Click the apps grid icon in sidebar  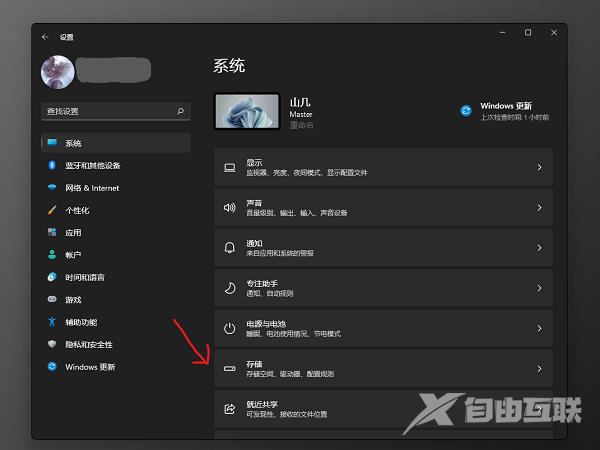point(52,232)
